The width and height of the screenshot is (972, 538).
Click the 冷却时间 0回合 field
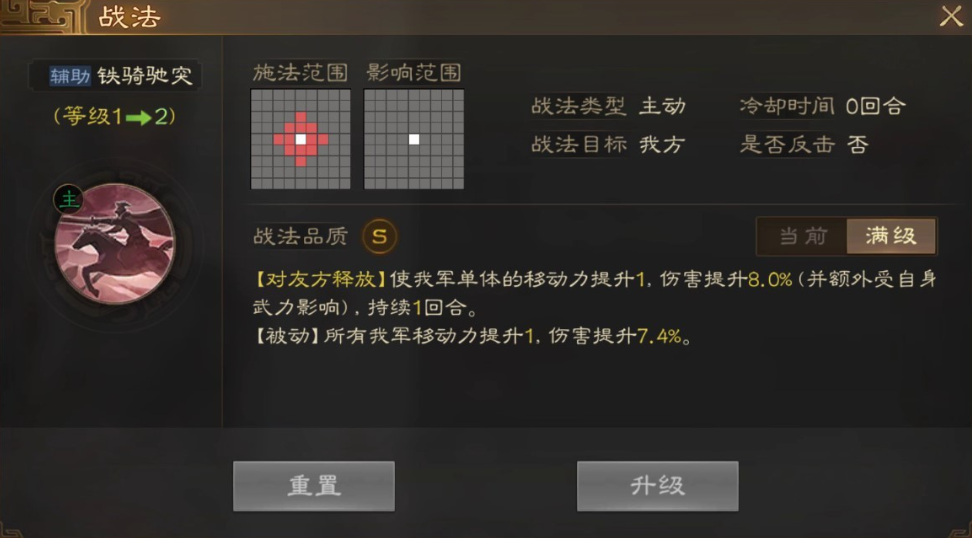click(x=823, y=107)
